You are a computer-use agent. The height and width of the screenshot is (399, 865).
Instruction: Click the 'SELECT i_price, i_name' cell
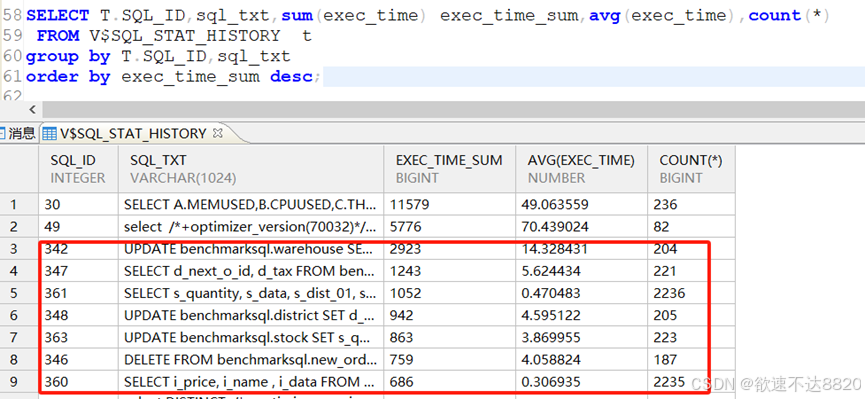pyautogui.click(x=251, y=381)
